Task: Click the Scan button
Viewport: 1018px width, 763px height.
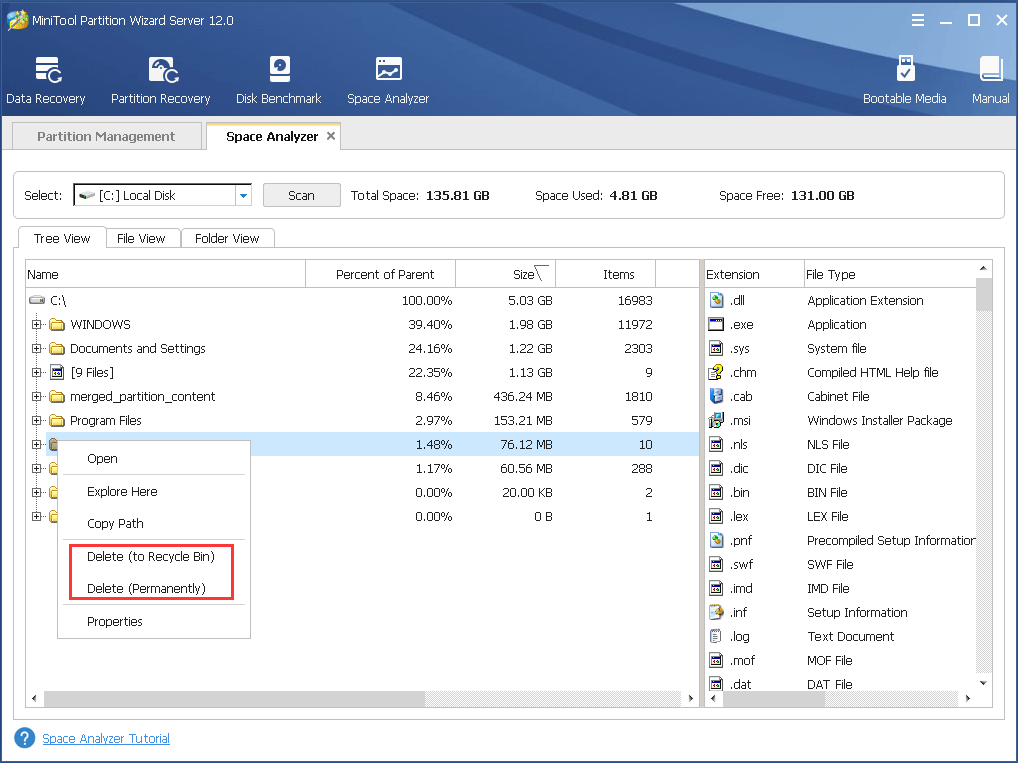Action: click(301, 195)
